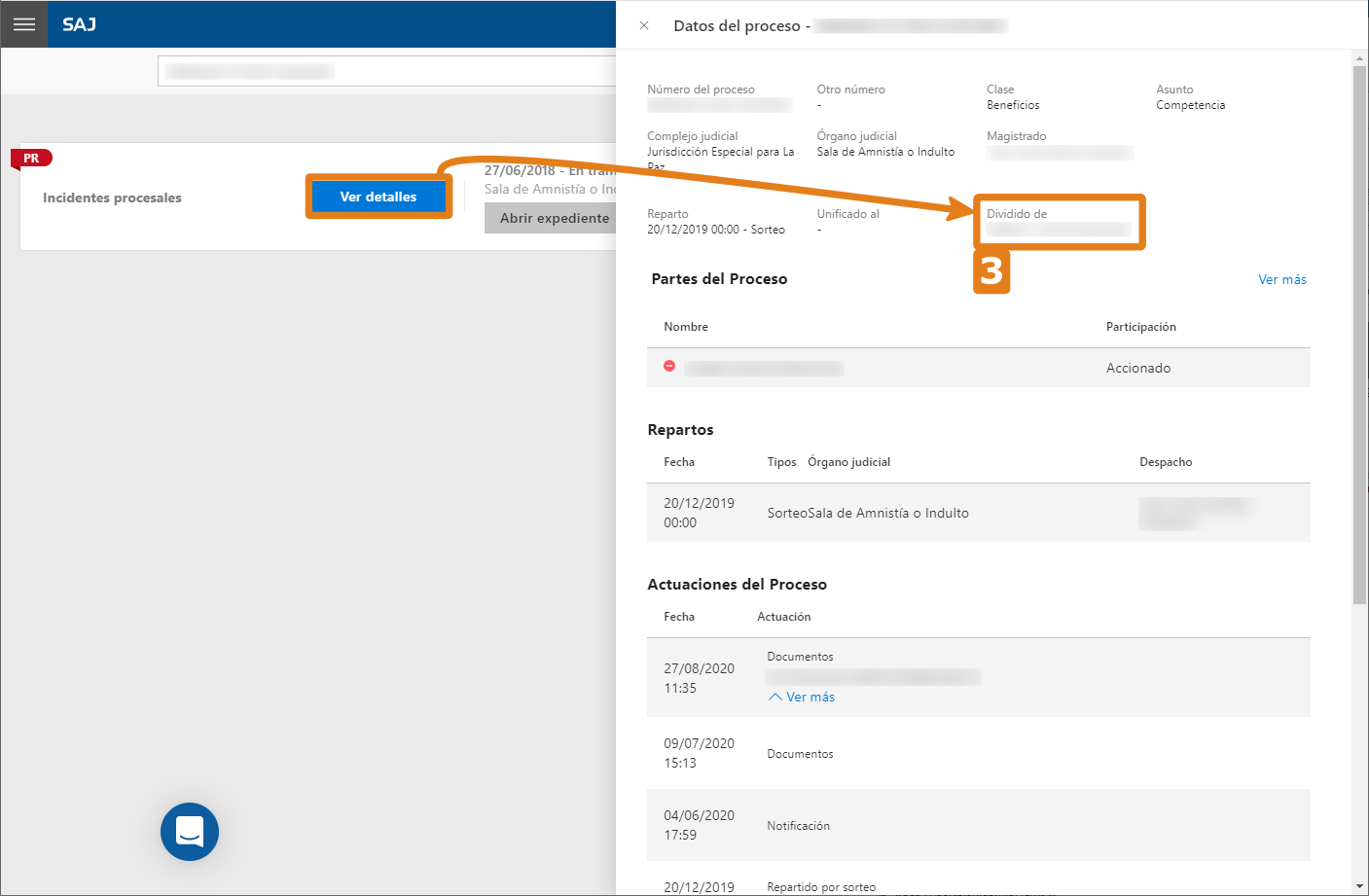The height and width of the screenshot is (896, 1369).
Task: Click the scrollbar down arrow
Action: (x=1359, y=886)
